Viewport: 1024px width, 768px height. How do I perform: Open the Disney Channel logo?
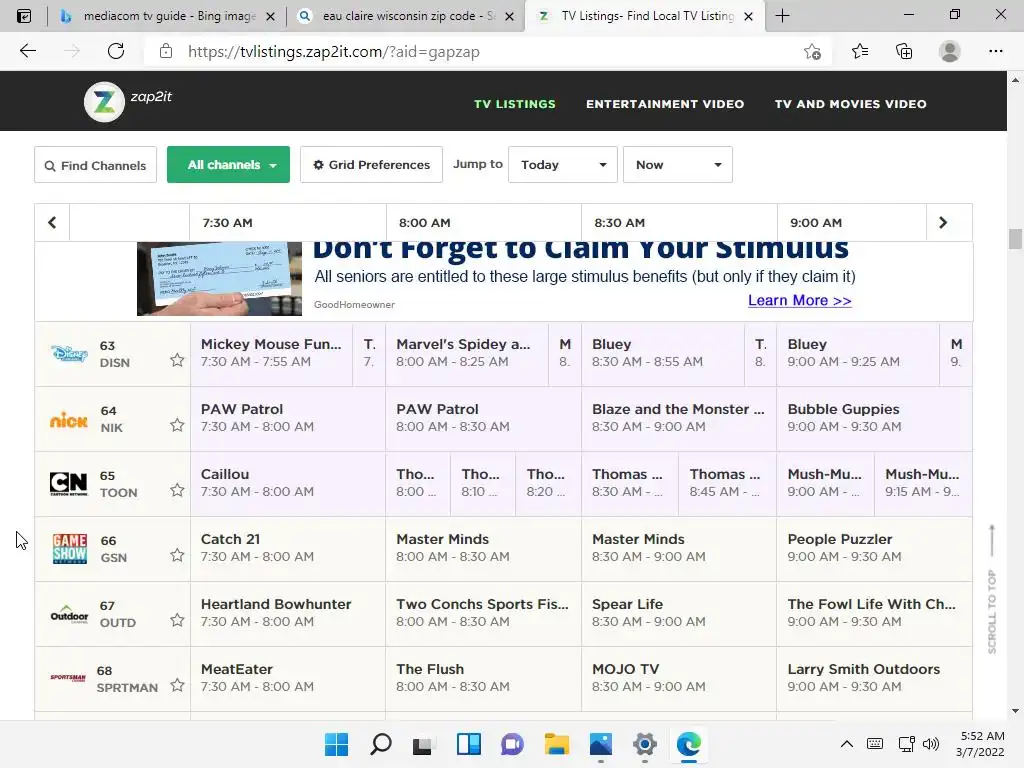69,354
